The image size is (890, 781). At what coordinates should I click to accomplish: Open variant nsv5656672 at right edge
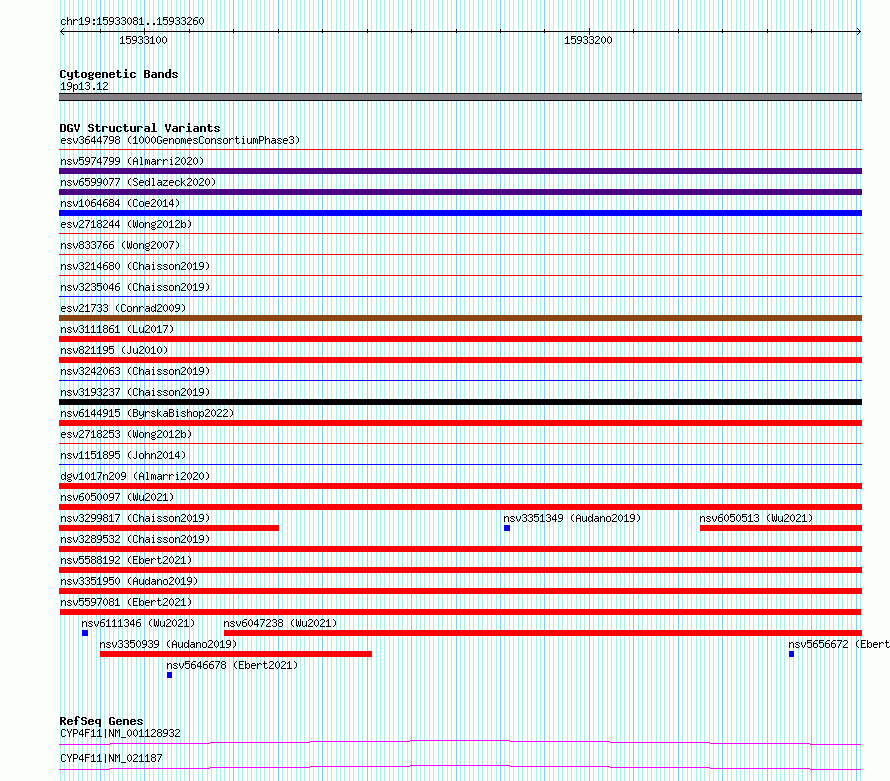pyautogui.click(x=838, y=644)
